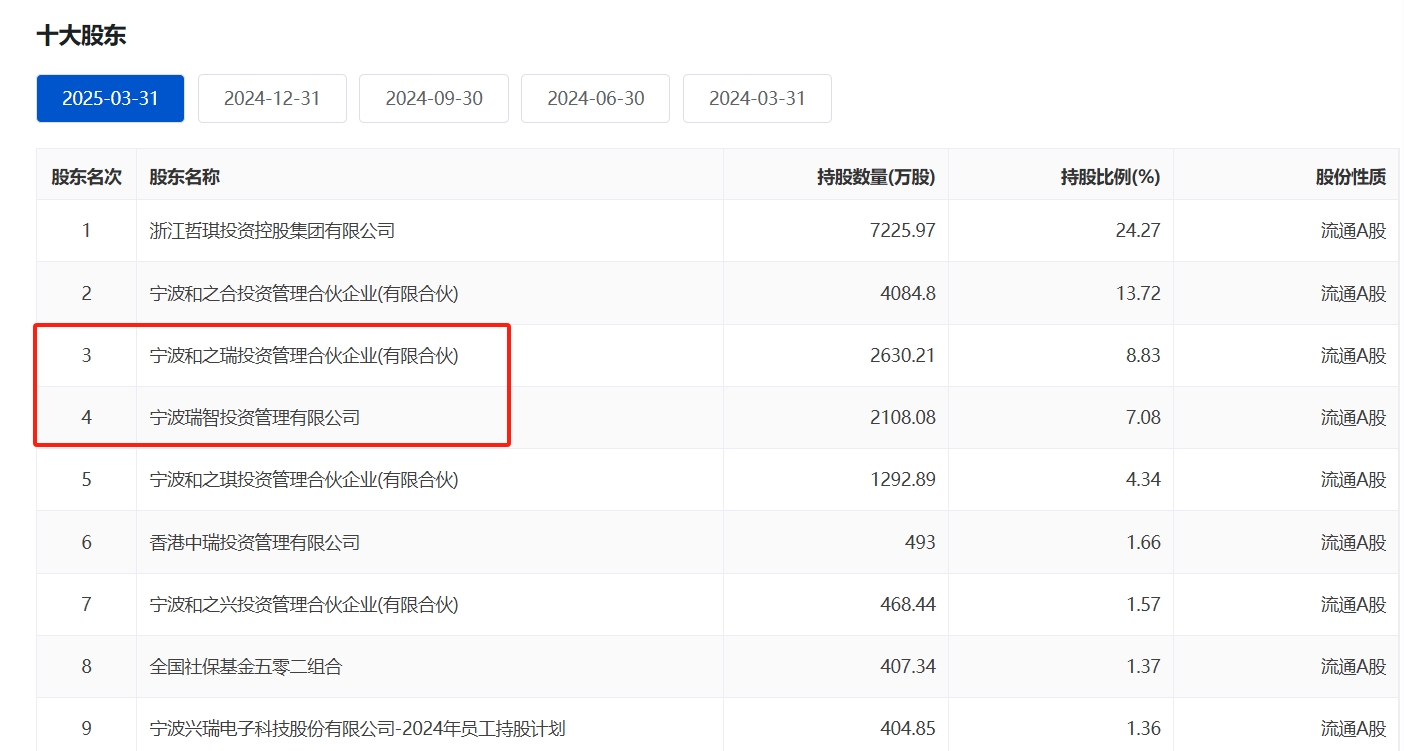Click 流通A股 in 浙江哲琪投资 row
Viewport: 1404px width, 751px height.
coord(1354,231)
